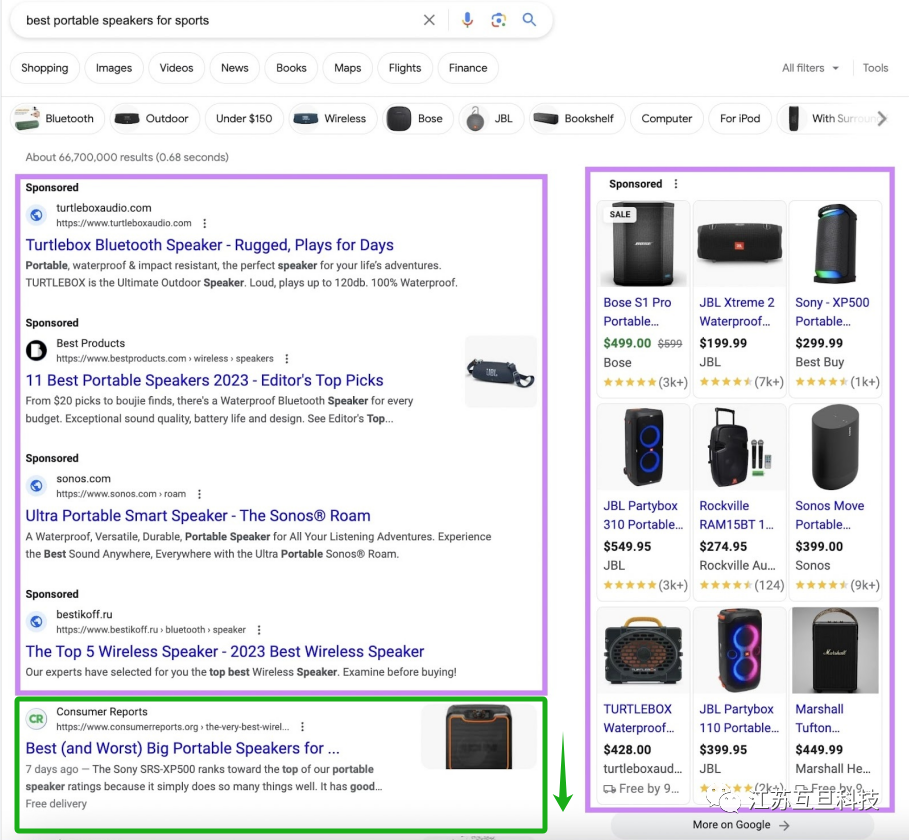This screenshot has height=840, width=909.
Task: Click the blue magnifier search icon
Action: [x=529, y=20]
